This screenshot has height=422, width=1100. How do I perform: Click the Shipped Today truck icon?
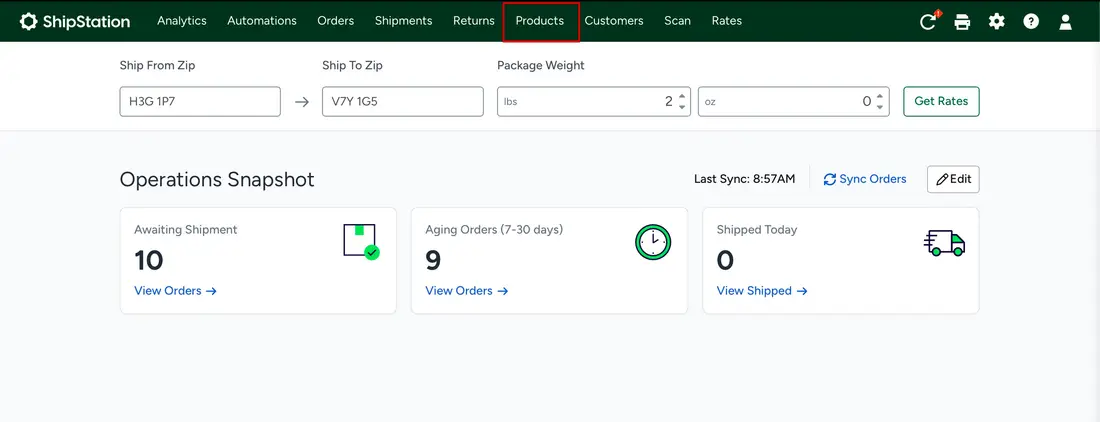944,243
